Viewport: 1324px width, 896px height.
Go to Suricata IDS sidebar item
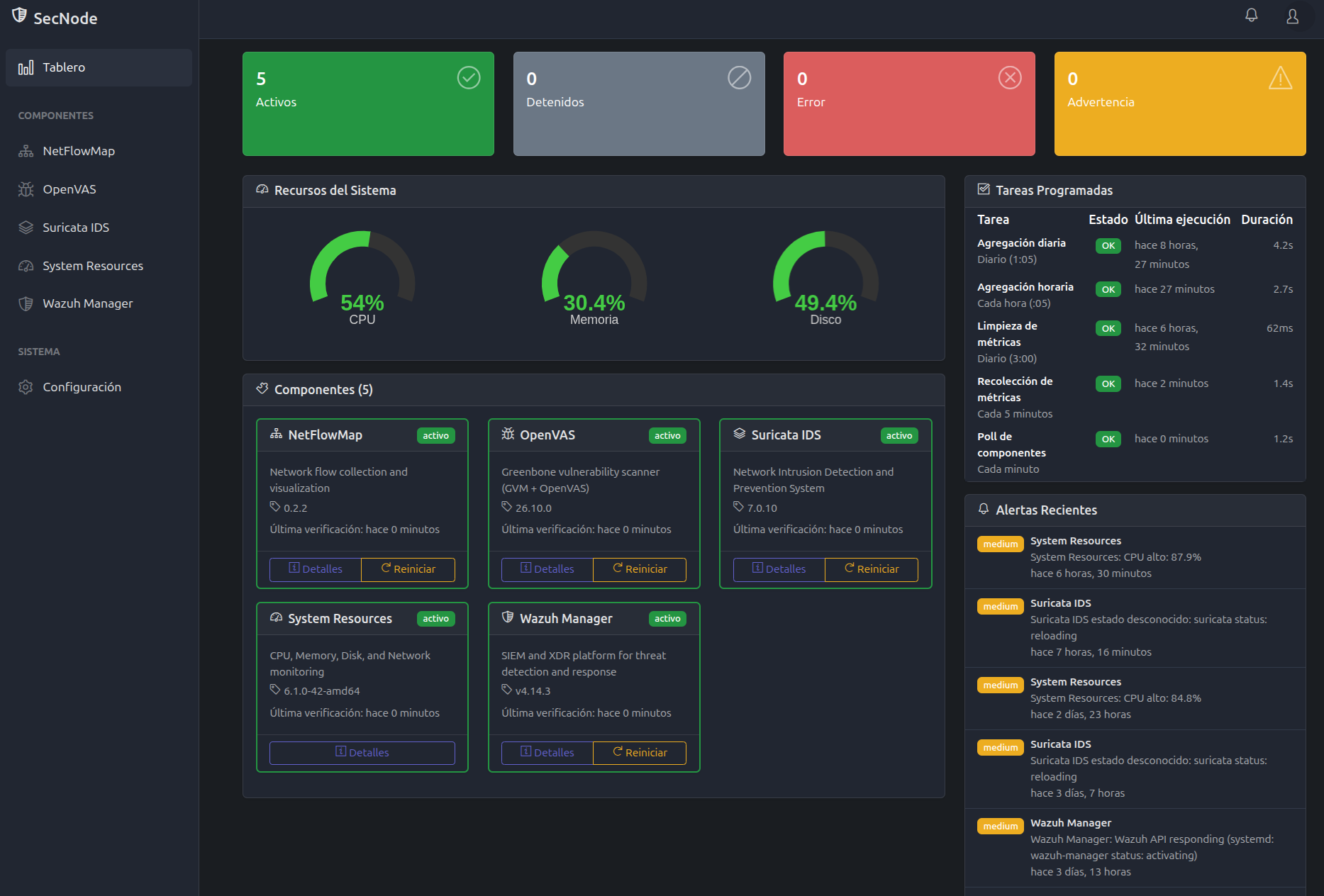[x=75, y=228]
